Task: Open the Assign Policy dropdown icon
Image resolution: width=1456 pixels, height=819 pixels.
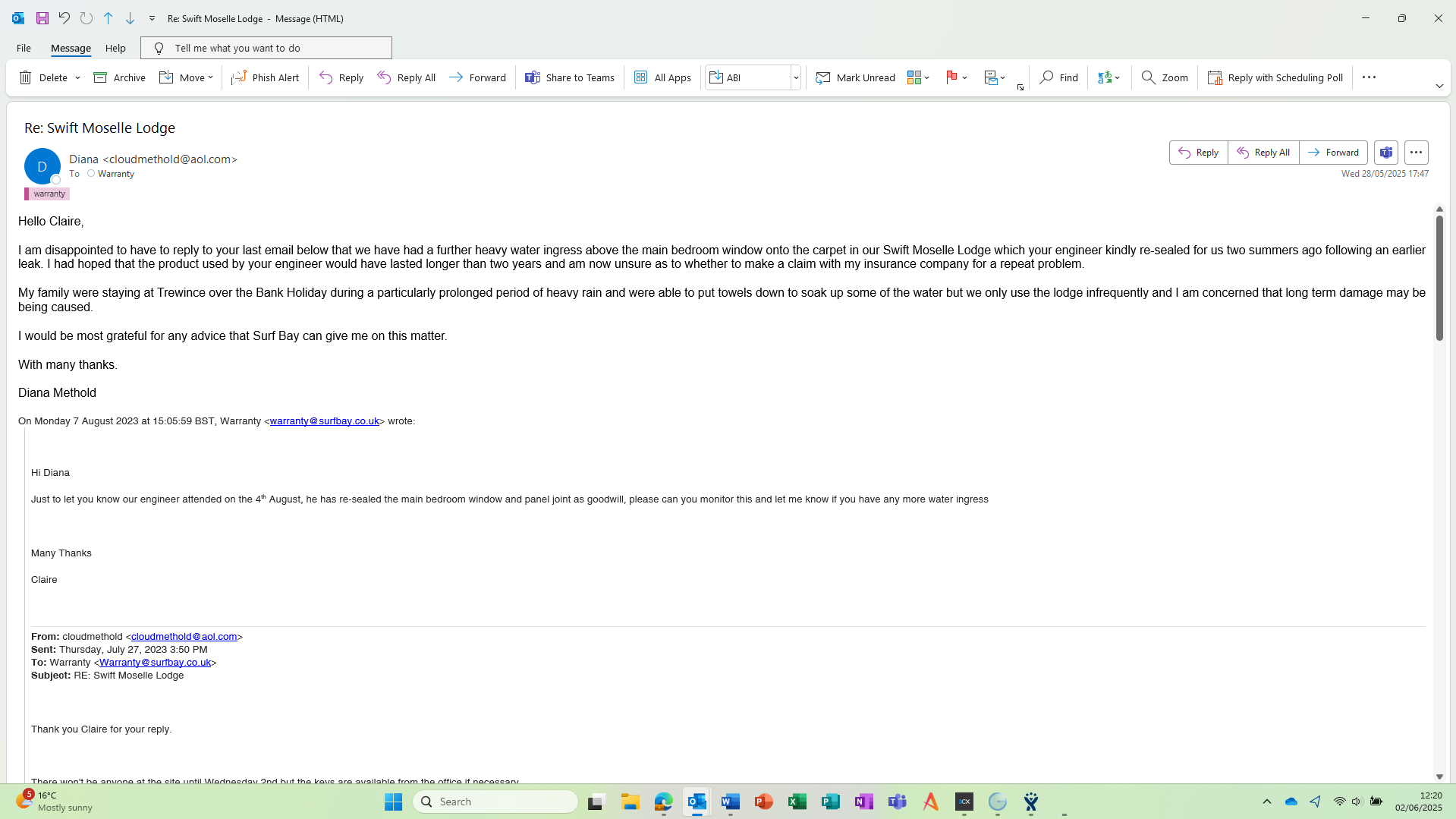Action: pyautogui.click(x=995, y=77)
